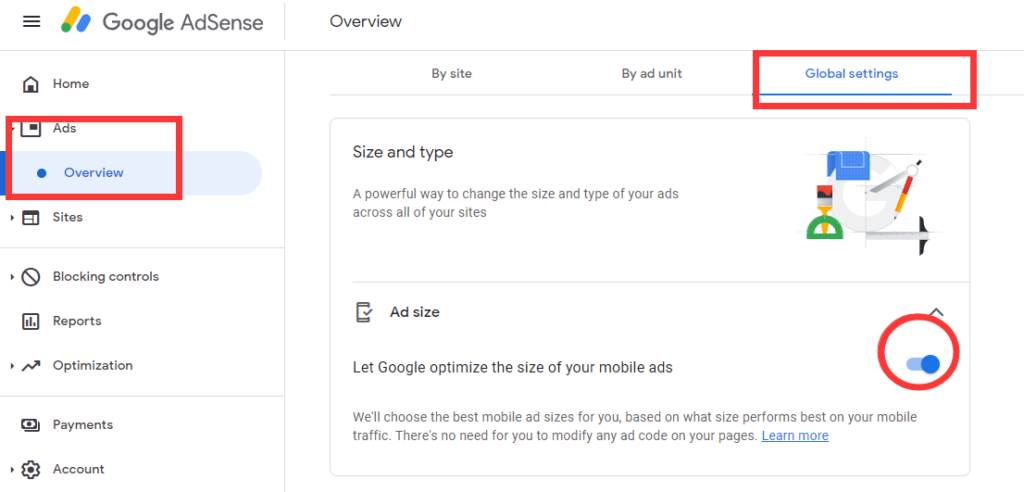Click the Optimization trend arrow icon
This screenshot has width=1024, height=492.
coord(31,366)
